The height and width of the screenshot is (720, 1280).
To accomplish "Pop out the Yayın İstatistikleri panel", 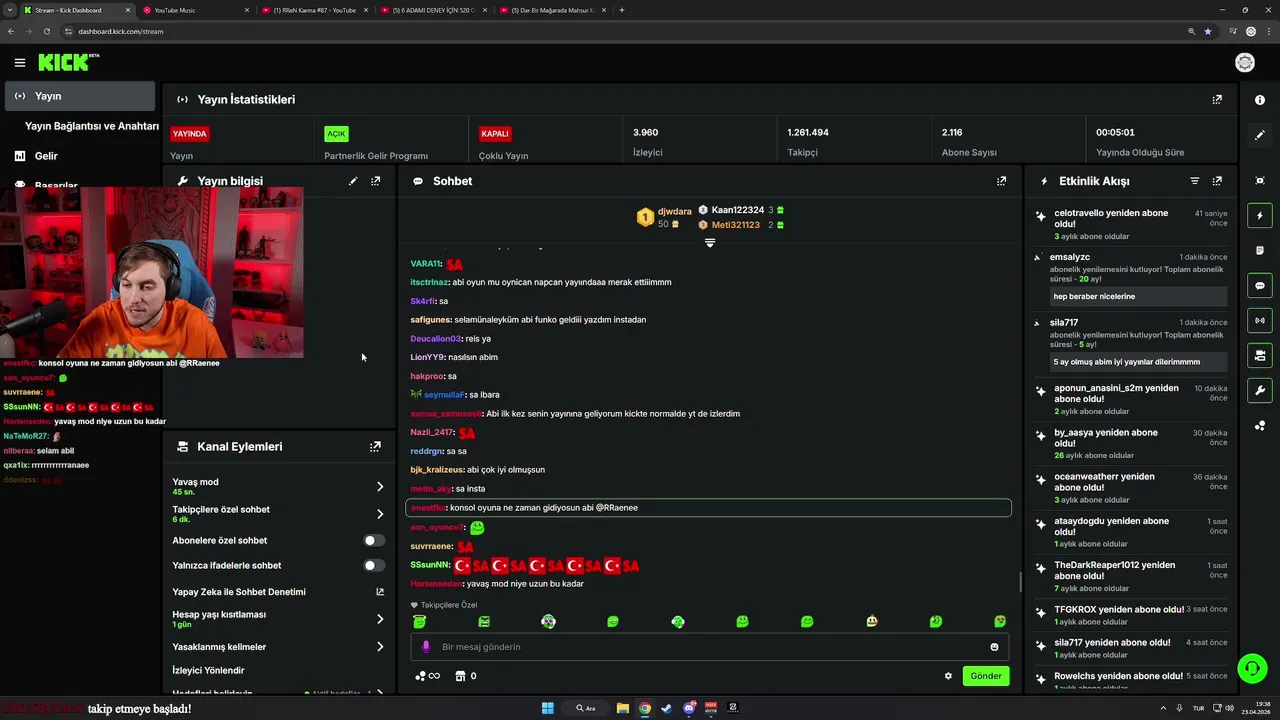I will point(1217,100).
